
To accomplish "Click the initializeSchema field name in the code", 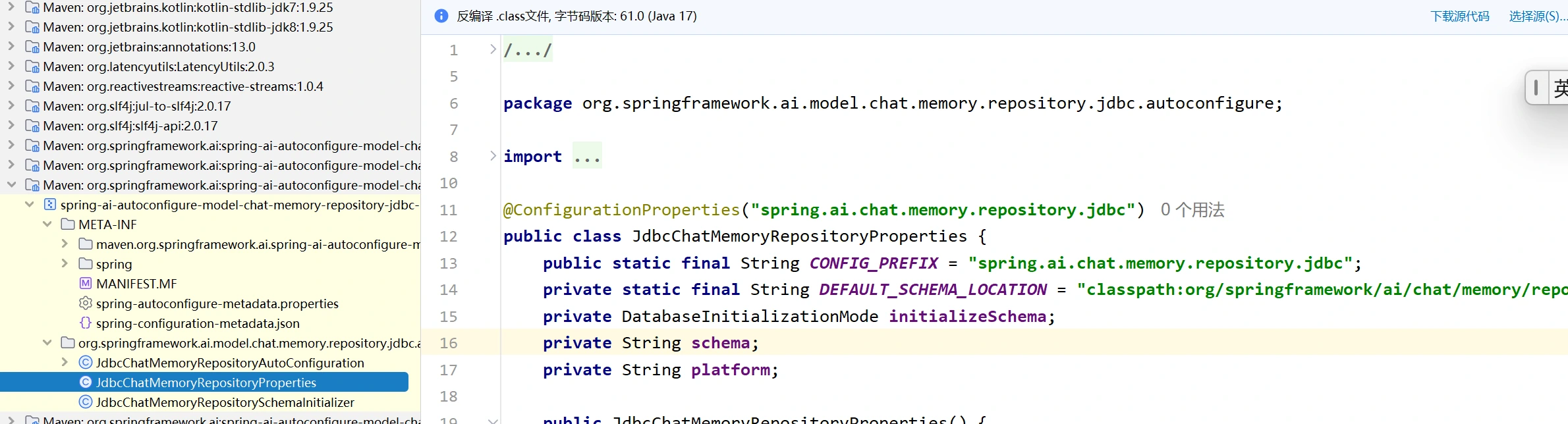I will pos(967,317).
